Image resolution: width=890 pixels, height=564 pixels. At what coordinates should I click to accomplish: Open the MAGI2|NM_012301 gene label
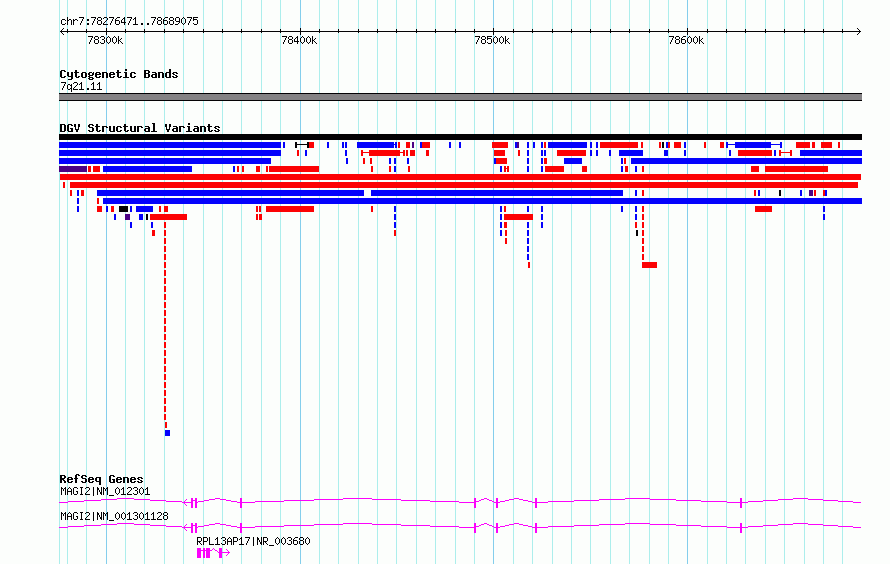click(x=105, y=491)
